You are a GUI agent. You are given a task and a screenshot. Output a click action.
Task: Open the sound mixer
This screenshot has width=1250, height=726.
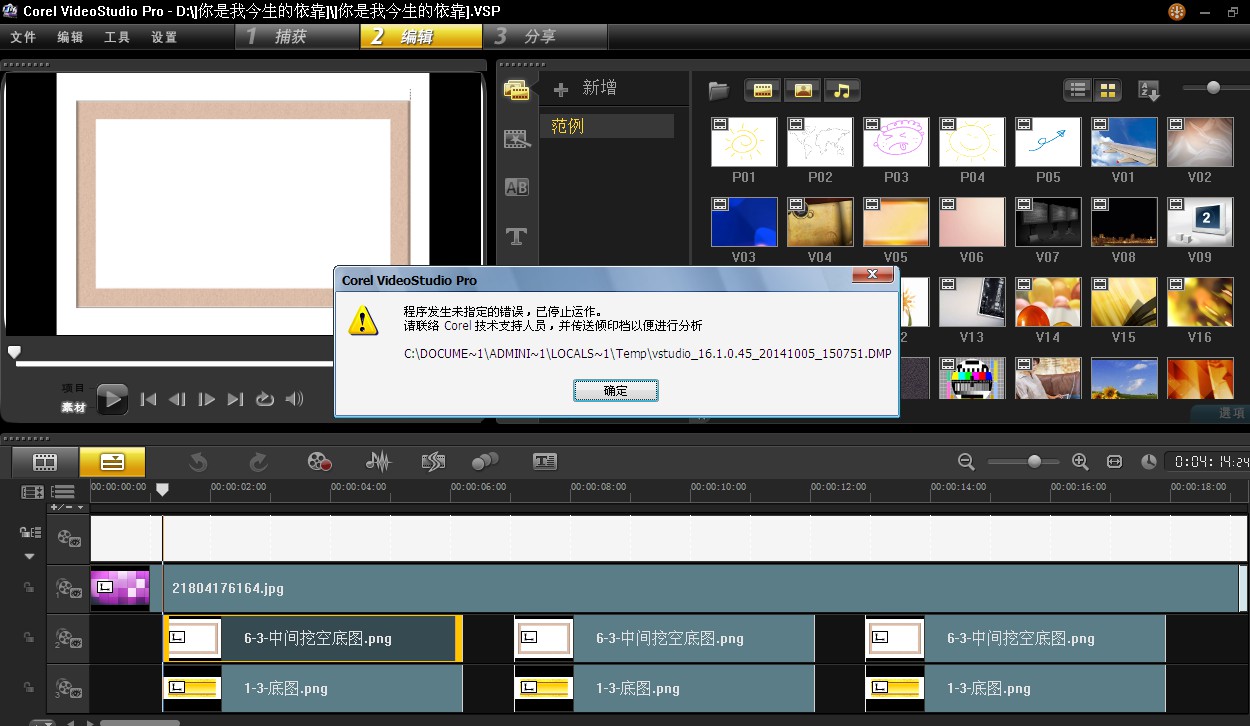(x=378, y=462)
